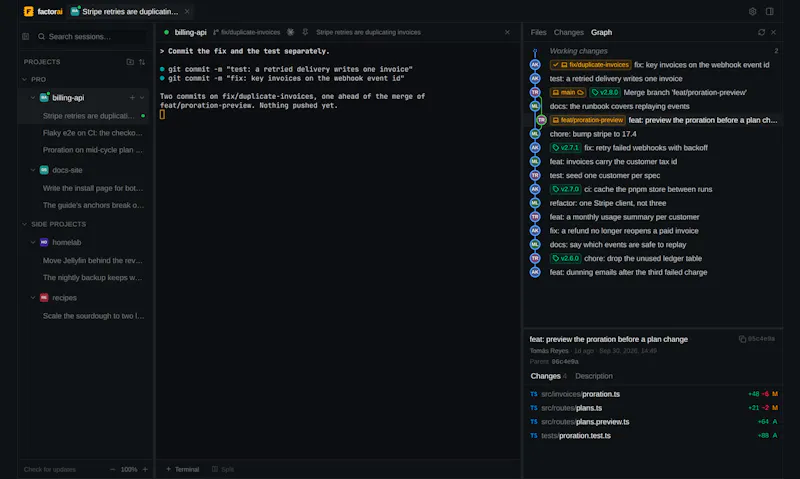Open changed file src/routes/plans.preview.ts
Viewport: 800px width, 479px height.
[653, 421]
